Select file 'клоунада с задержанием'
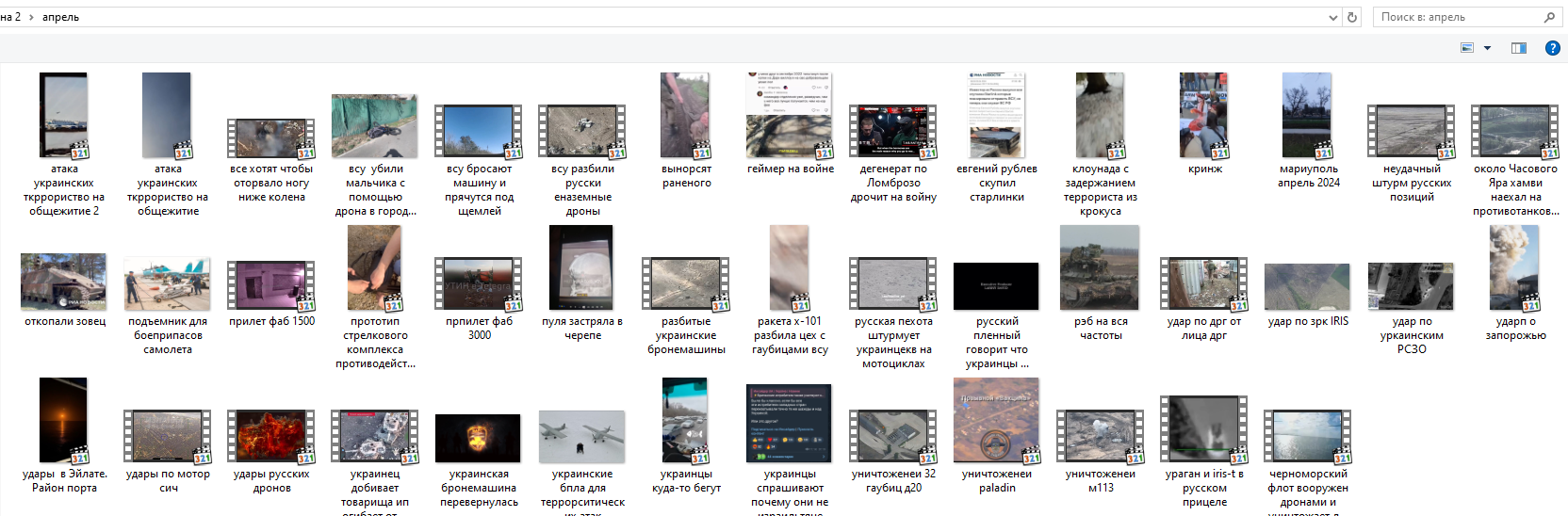The width and height of the screenshot is (1568, 516). (x=1101, y=144)
